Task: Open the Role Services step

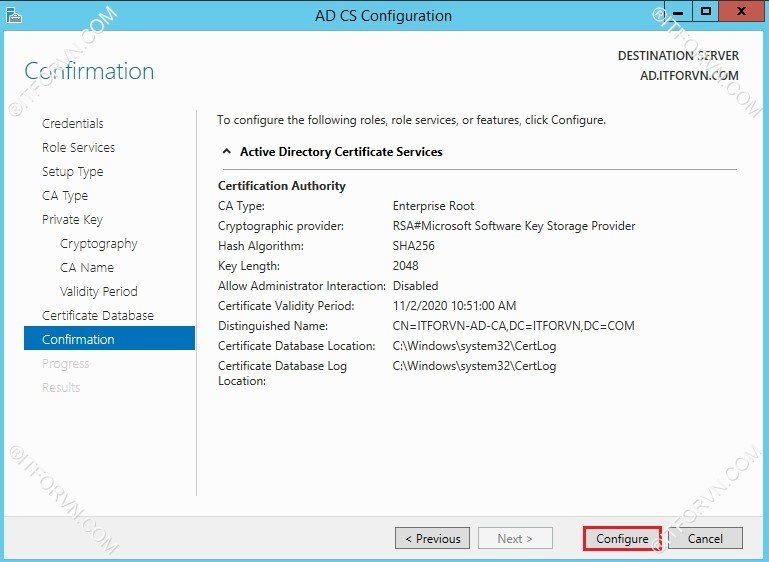Action: (x=78, y=147)
